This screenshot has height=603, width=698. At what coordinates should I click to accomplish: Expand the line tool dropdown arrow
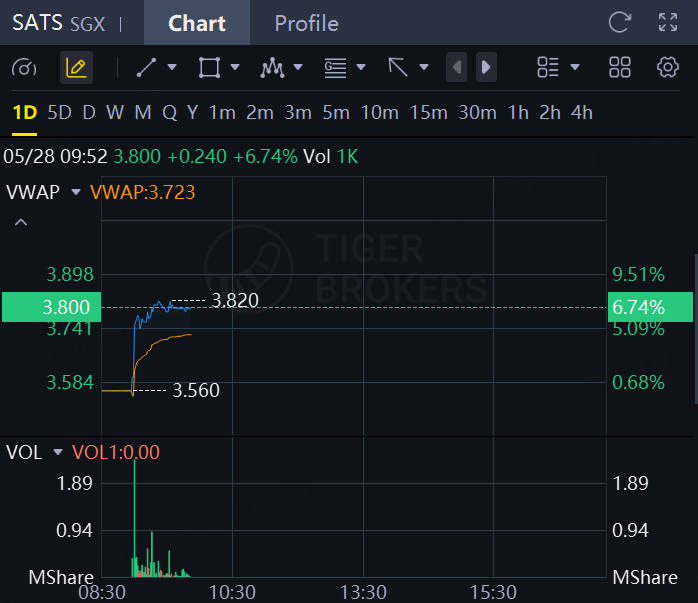[x=172, y=68]
